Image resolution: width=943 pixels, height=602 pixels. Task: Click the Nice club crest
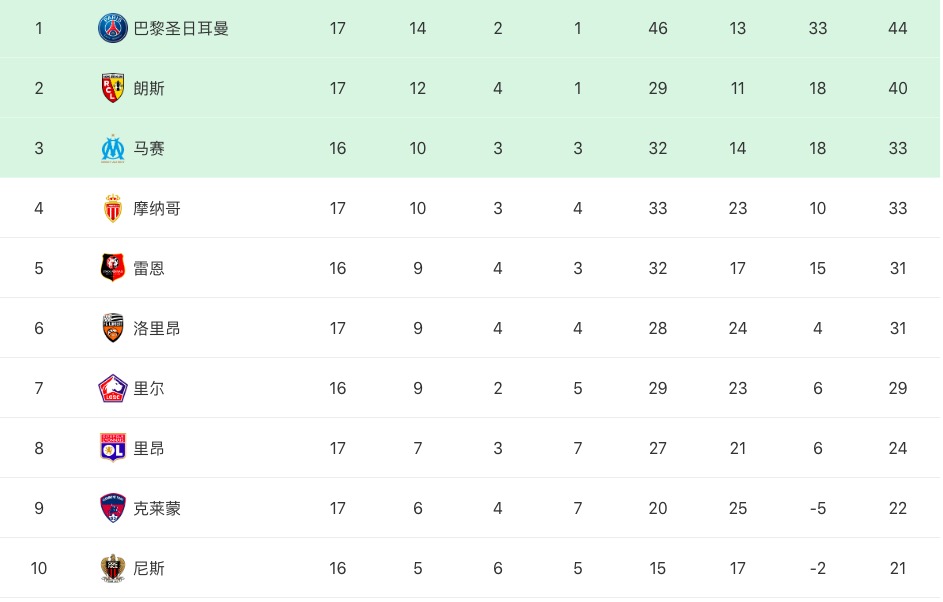point(113,568)
